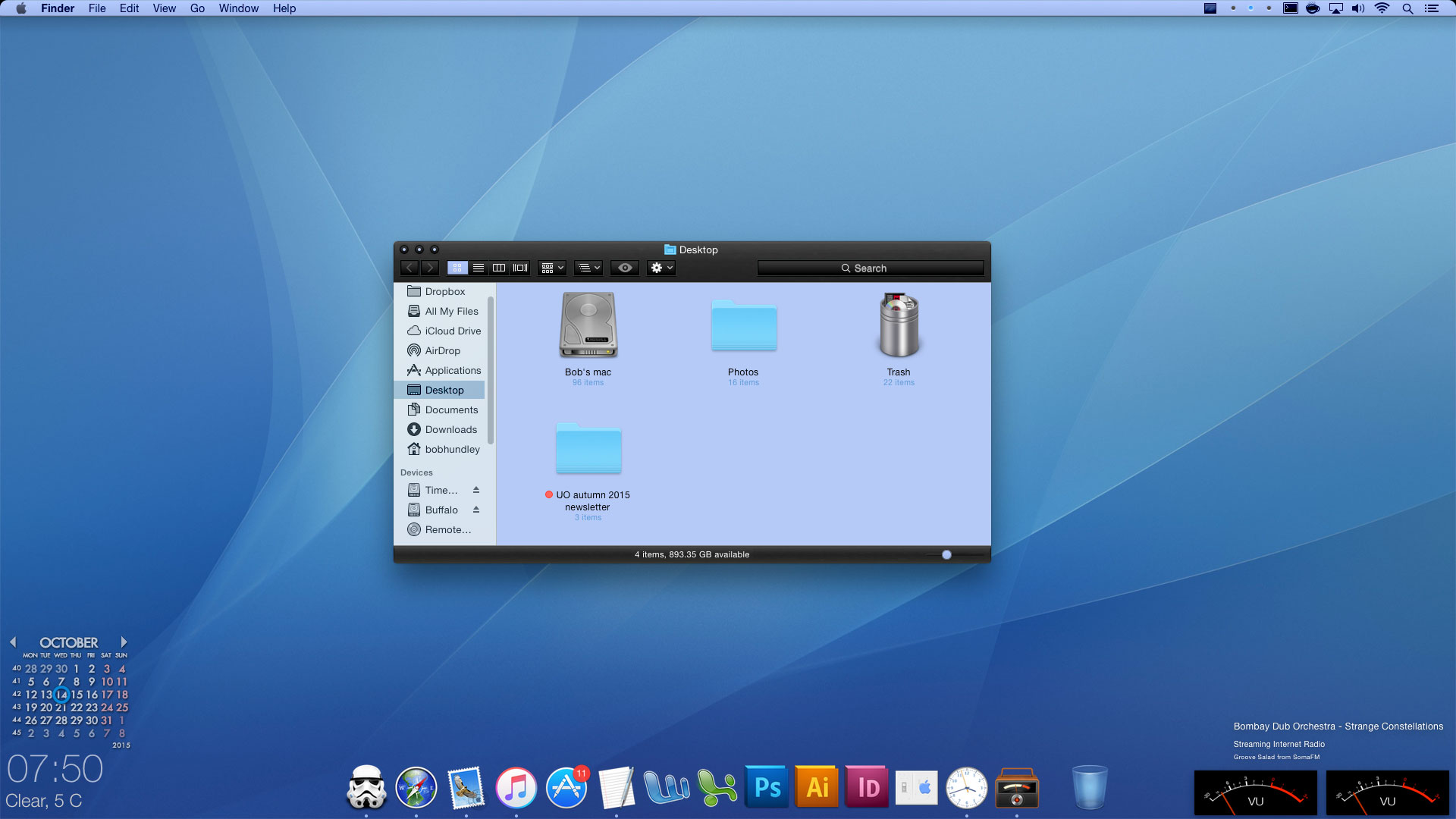
Task: Go to next month in calendar widget
Action: pyautogui.click(x=124, y=642)
